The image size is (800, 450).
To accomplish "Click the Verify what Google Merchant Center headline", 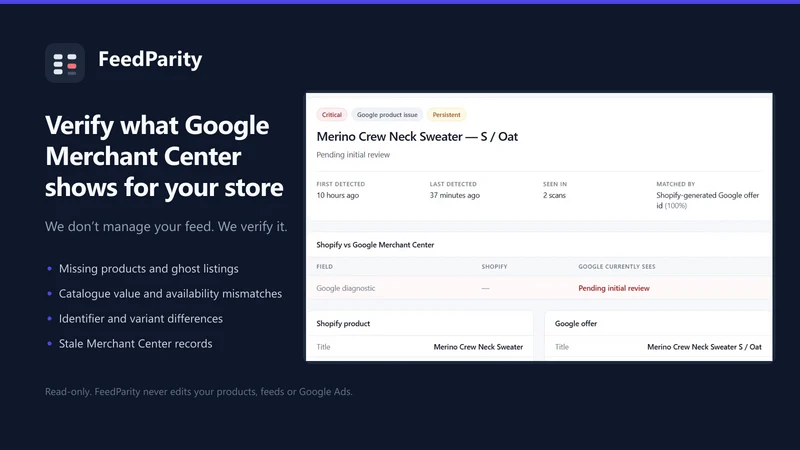I will coord(164,156).
